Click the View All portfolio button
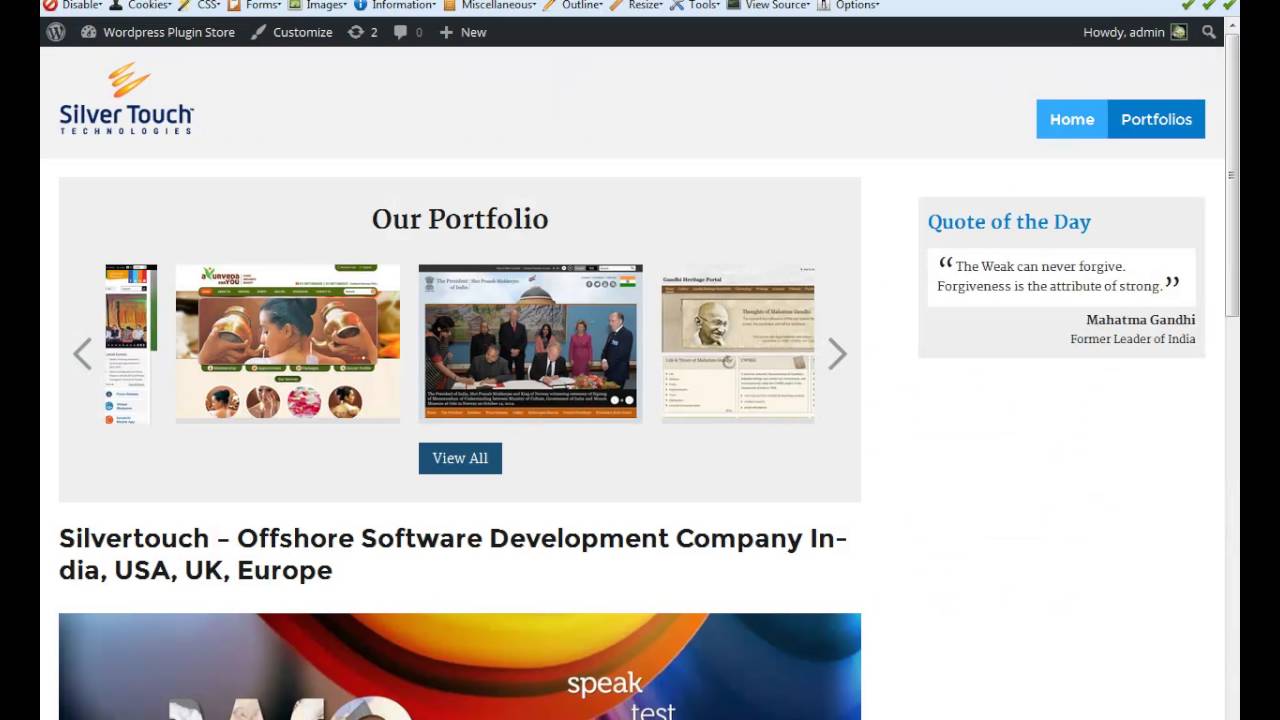This screenshot has height=720, width=1280. [x=460, y=458]
